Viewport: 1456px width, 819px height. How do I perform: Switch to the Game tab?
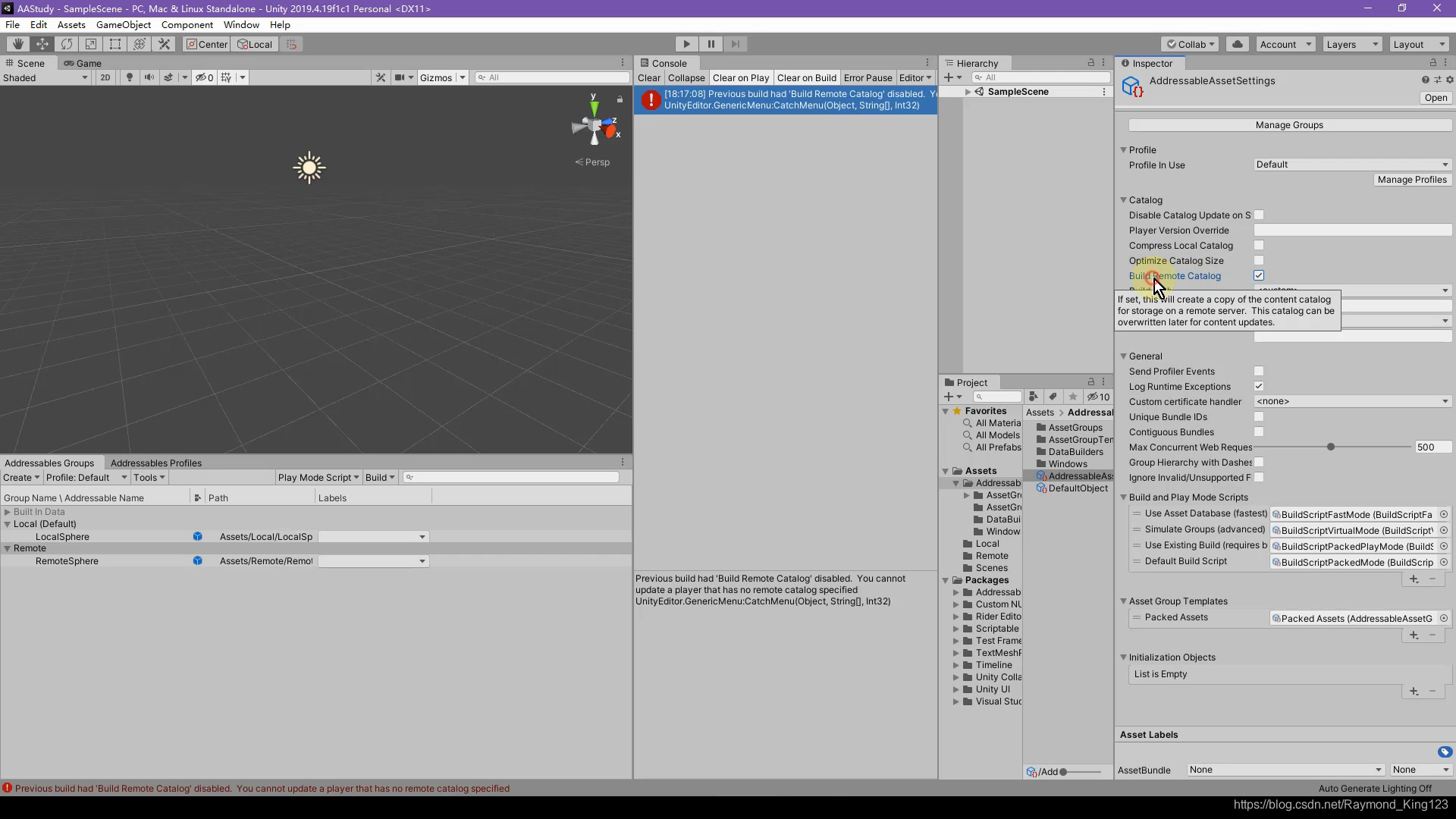pyautogui.click(x=83, y=63)
